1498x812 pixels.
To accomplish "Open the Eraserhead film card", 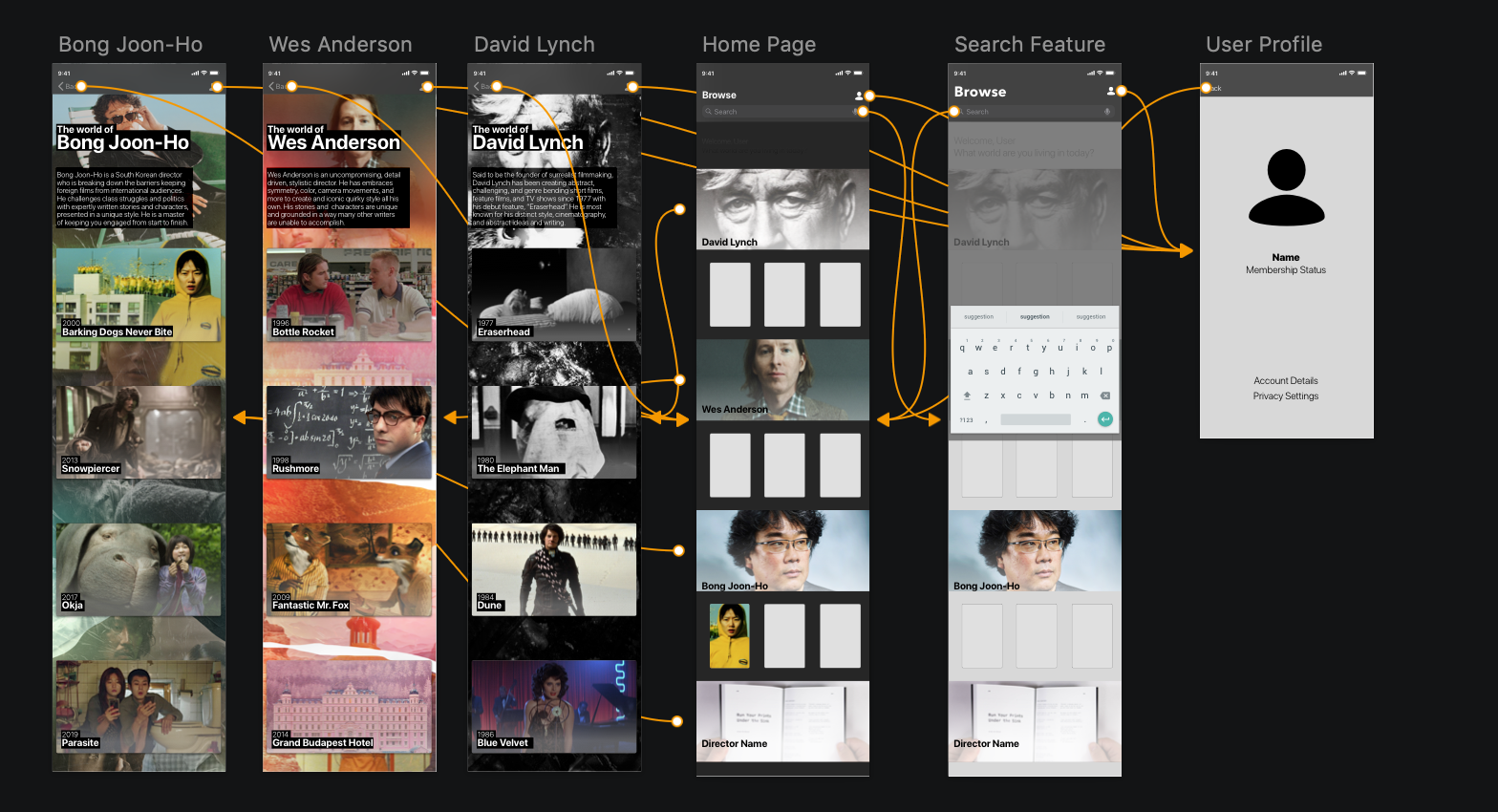I will [x=554, y=294].
